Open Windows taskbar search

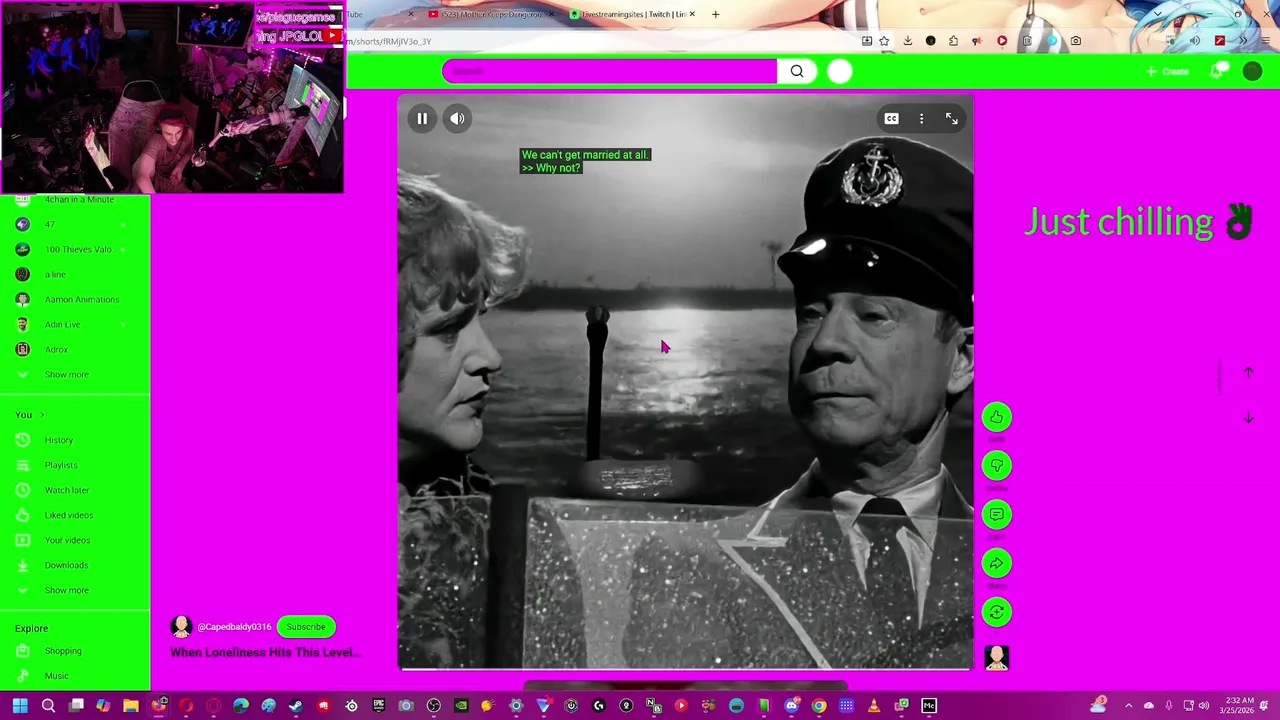tap(48, 706)
